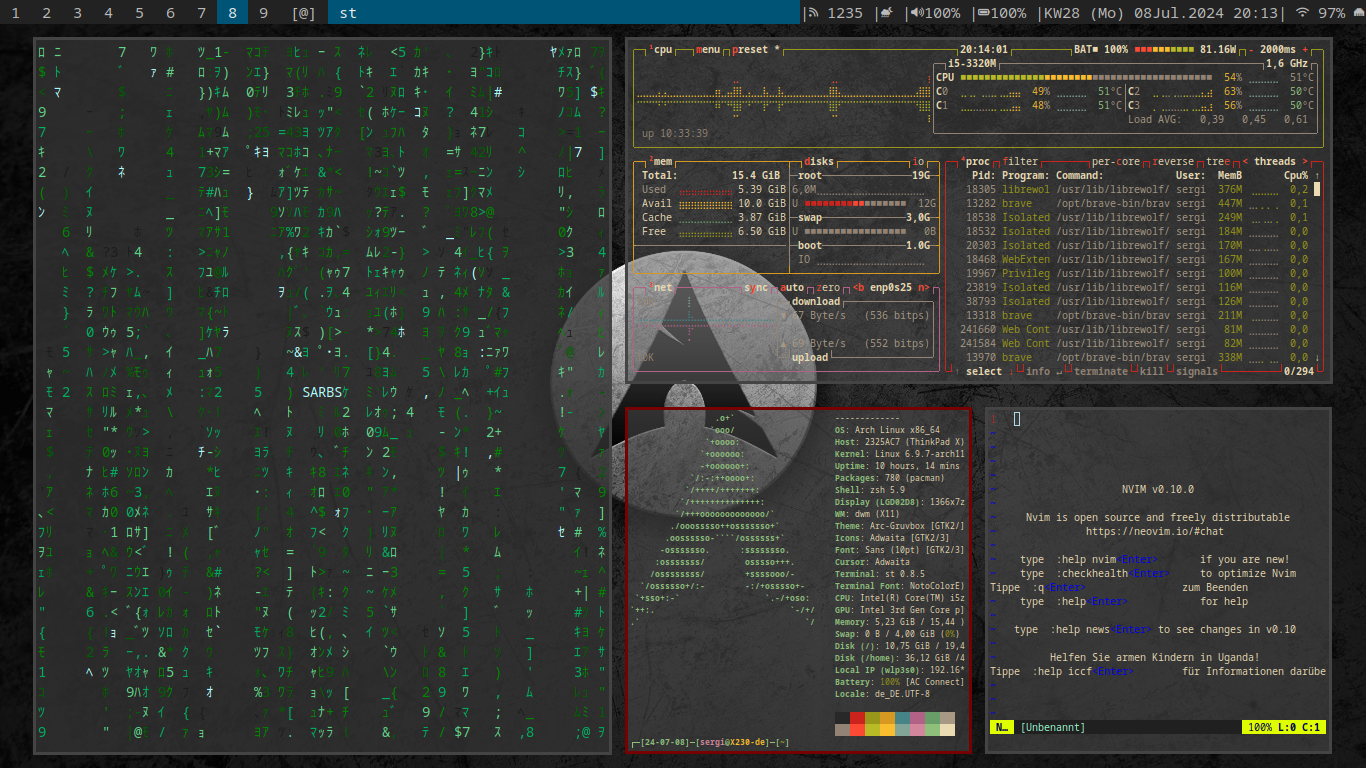Viewport: 1366px width, 768px height.
Task: Click the threads sort-column selector in btop
Action: 1275,161
